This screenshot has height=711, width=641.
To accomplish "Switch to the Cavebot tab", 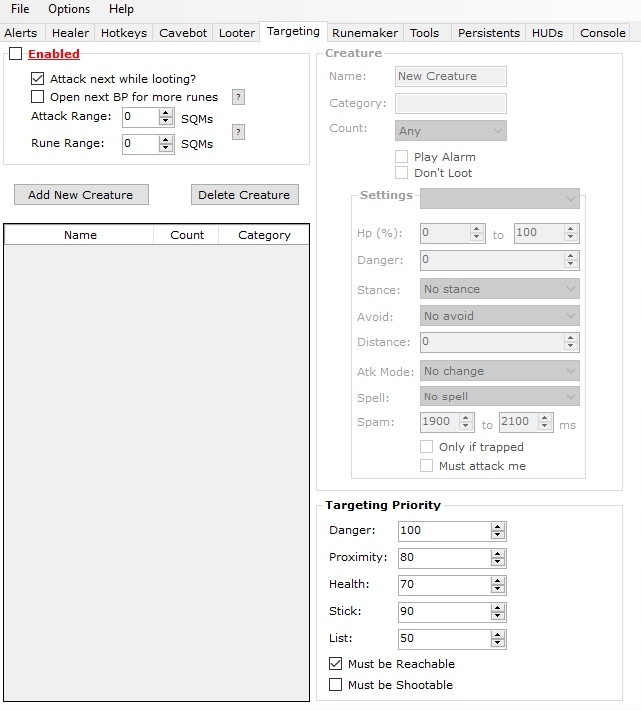I will [183, 33].
